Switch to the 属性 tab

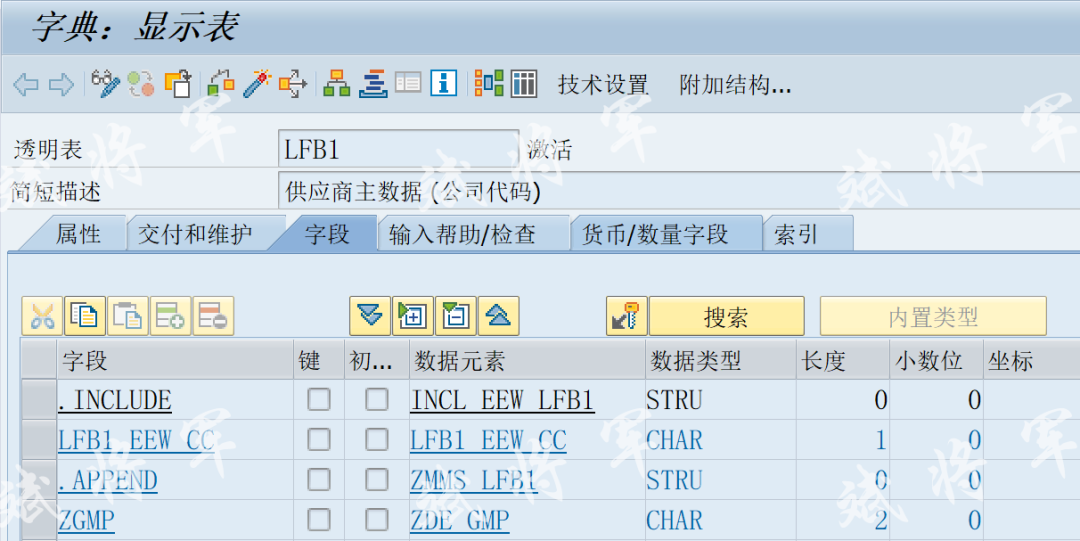pos(78,234)
